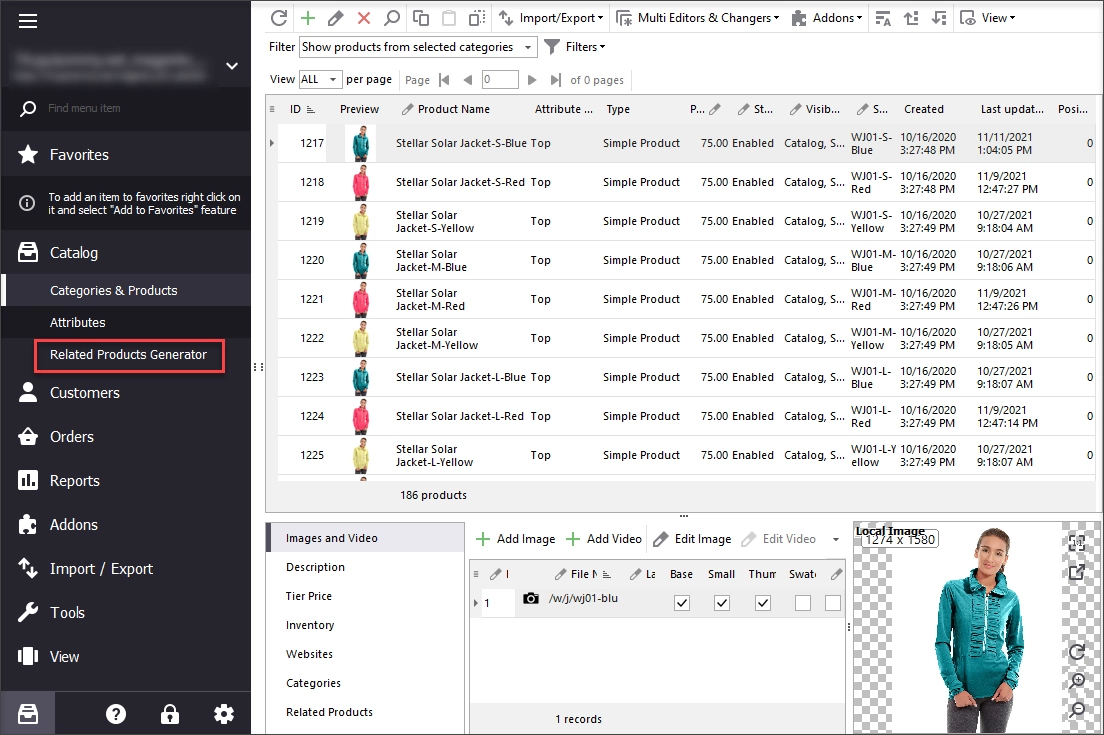Click Edit Image button
Screen dimensions: 1104x735
point(692,539)
